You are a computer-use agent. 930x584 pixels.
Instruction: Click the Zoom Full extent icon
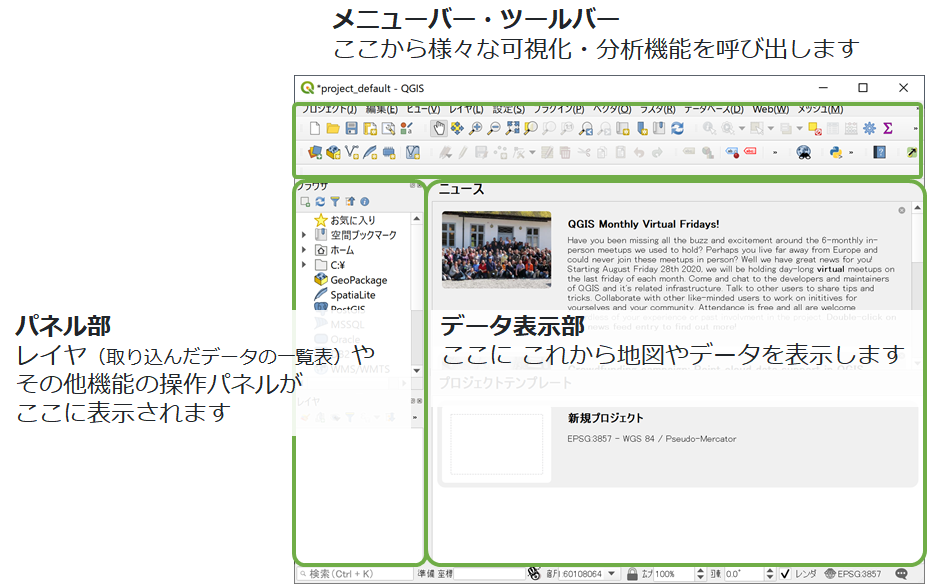[512, 128]
